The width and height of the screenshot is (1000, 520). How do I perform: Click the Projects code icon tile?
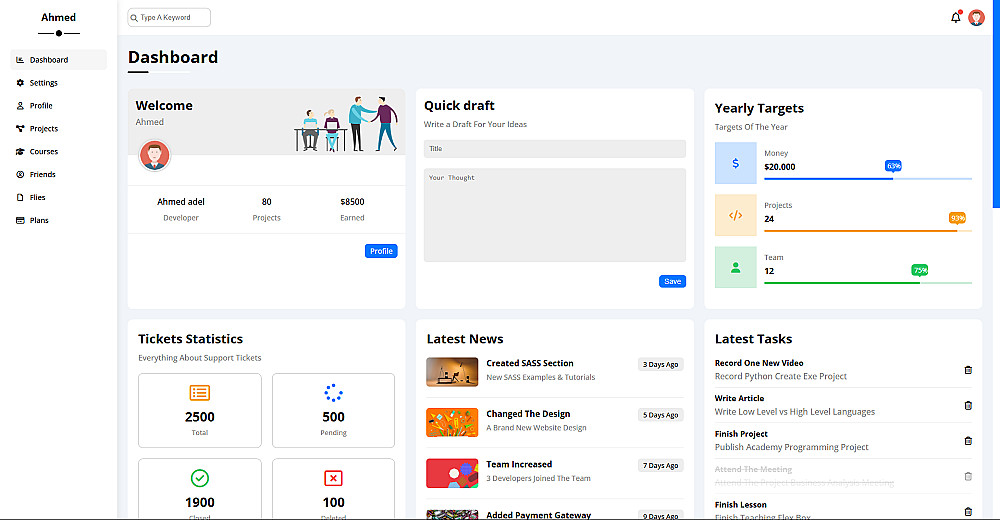[735, 216]
